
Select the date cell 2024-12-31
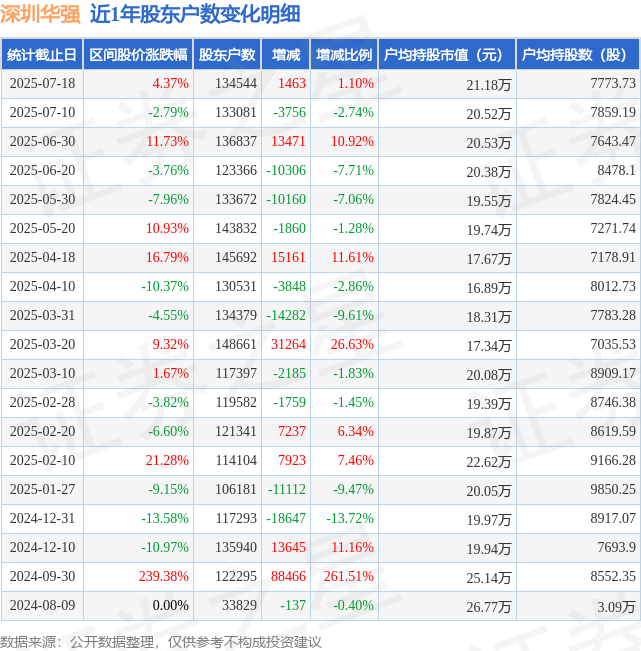tap(42, 519)
